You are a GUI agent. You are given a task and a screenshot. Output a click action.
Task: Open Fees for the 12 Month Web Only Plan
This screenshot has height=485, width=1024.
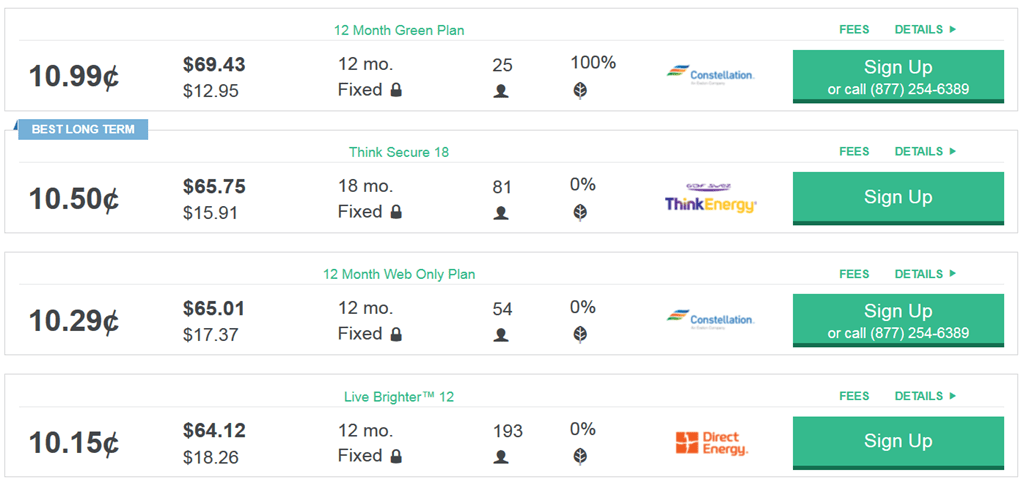[854, 274]
